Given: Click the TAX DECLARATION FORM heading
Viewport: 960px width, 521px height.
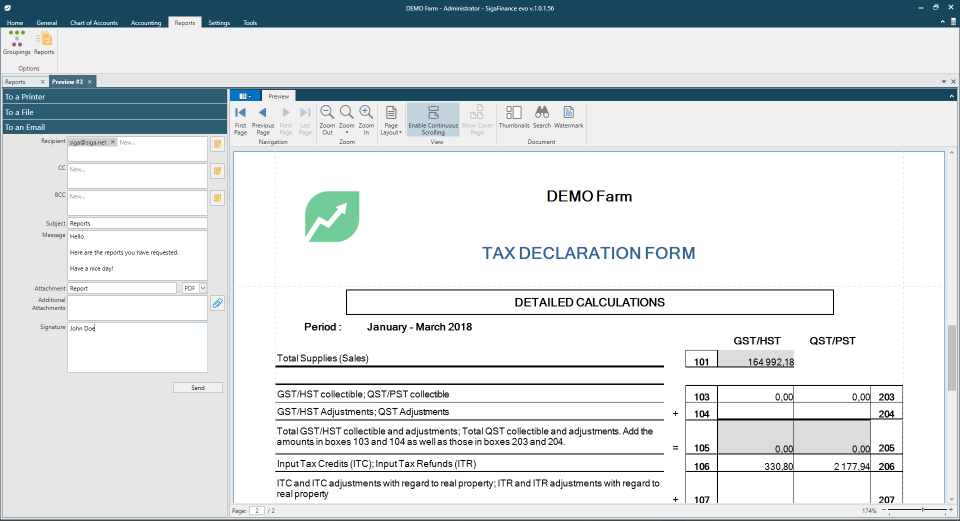Looking at the screenshot, I should tap(588, 253).
